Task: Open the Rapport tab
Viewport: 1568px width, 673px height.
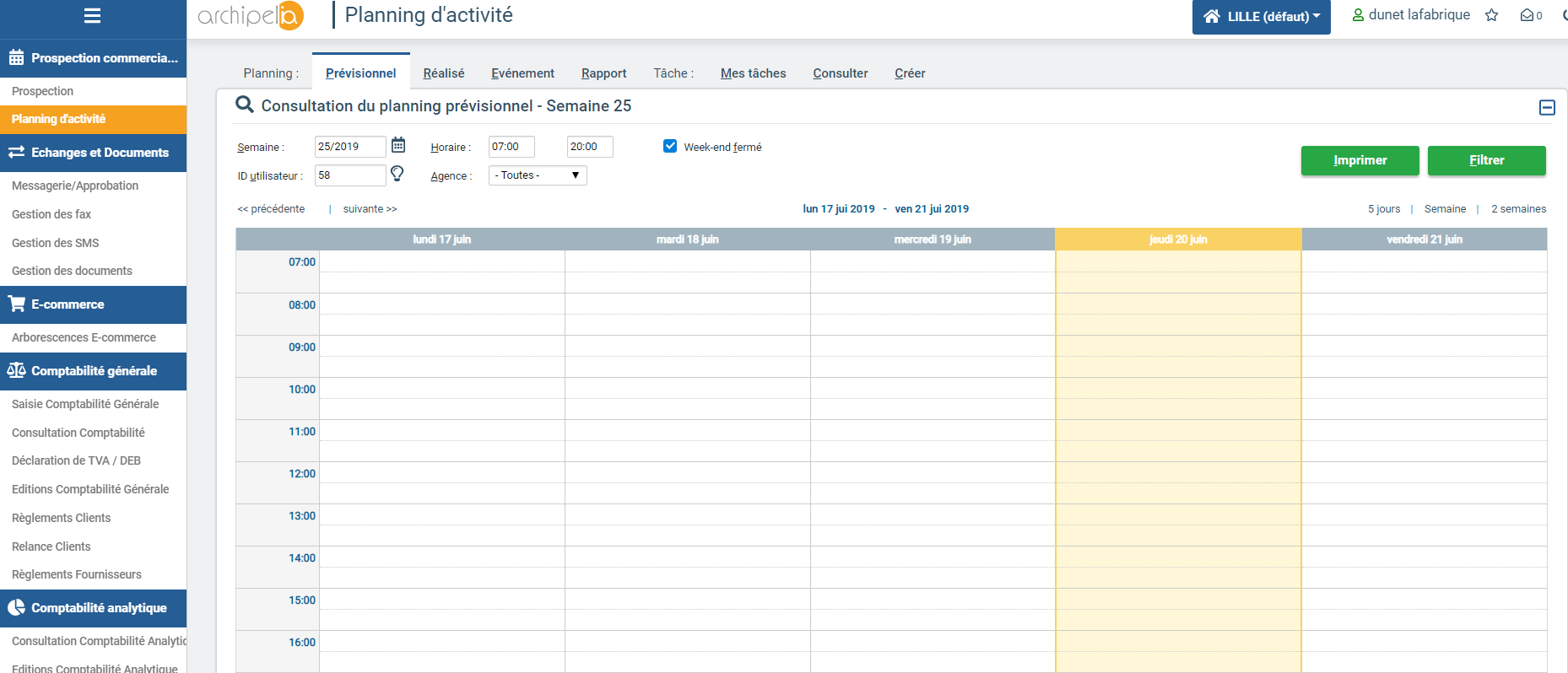Action: pyautogui.click(x=603, y=73)
